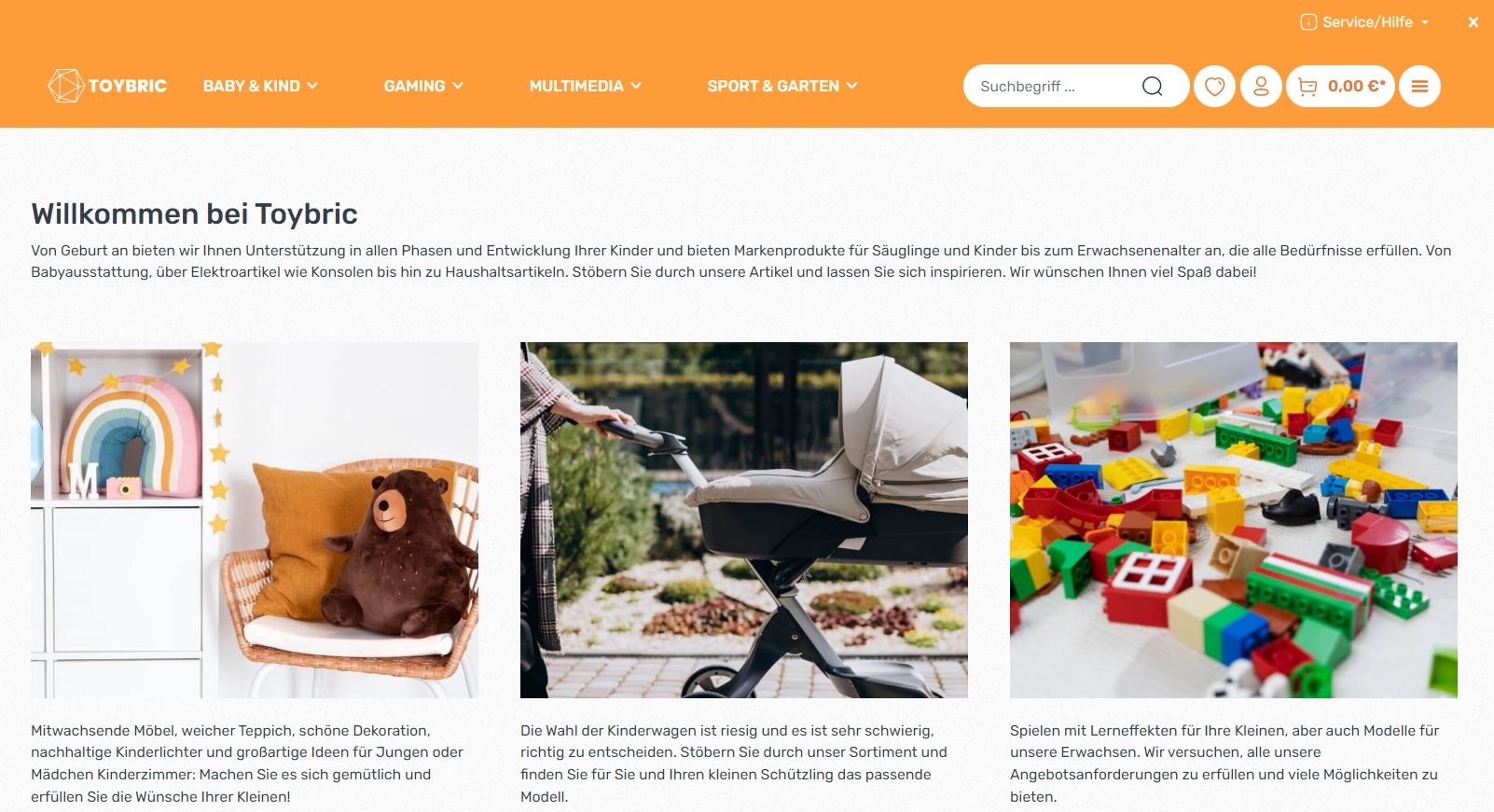Open the shopping cart showing 0,00 €
Viewport: 1494px width, 812px height.
pos(1341,86)
